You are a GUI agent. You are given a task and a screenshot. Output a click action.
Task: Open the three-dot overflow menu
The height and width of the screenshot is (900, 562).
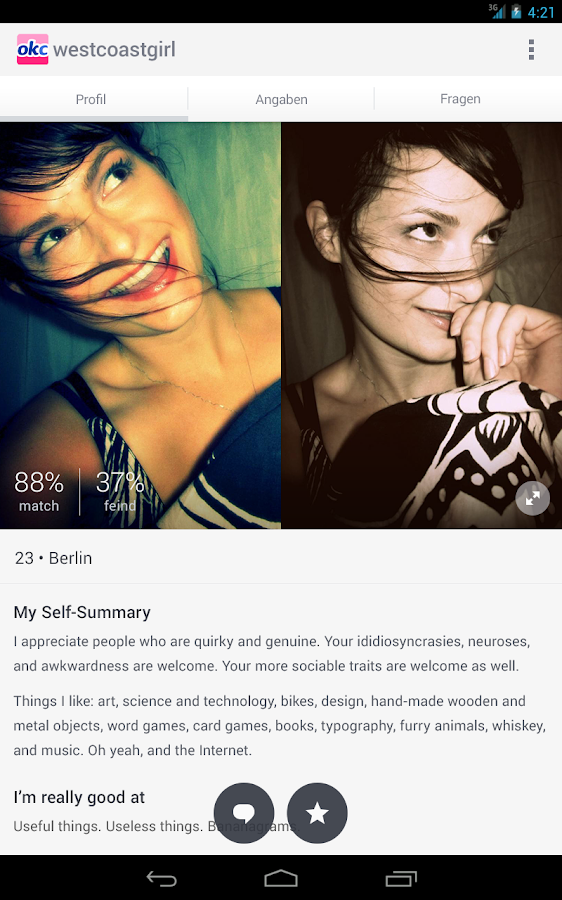pos(532,50)
